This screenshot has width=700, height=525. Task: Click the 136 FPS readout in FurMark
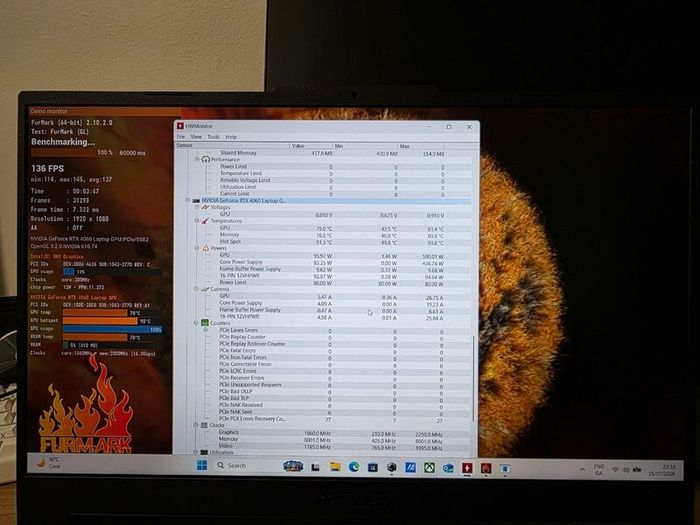point(47,169)
